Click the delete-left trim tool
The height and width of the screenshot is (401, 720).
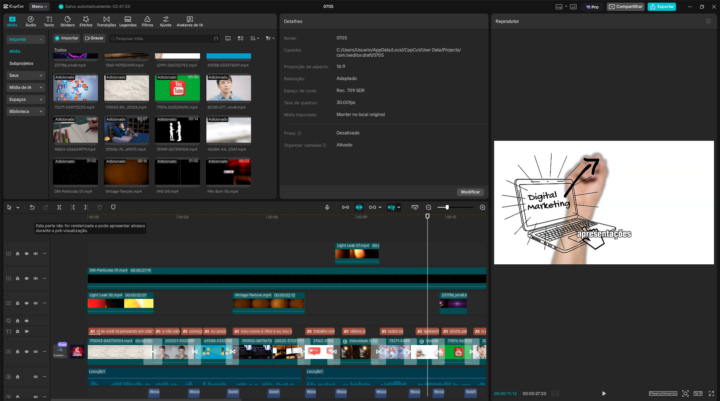coord(73,207)
